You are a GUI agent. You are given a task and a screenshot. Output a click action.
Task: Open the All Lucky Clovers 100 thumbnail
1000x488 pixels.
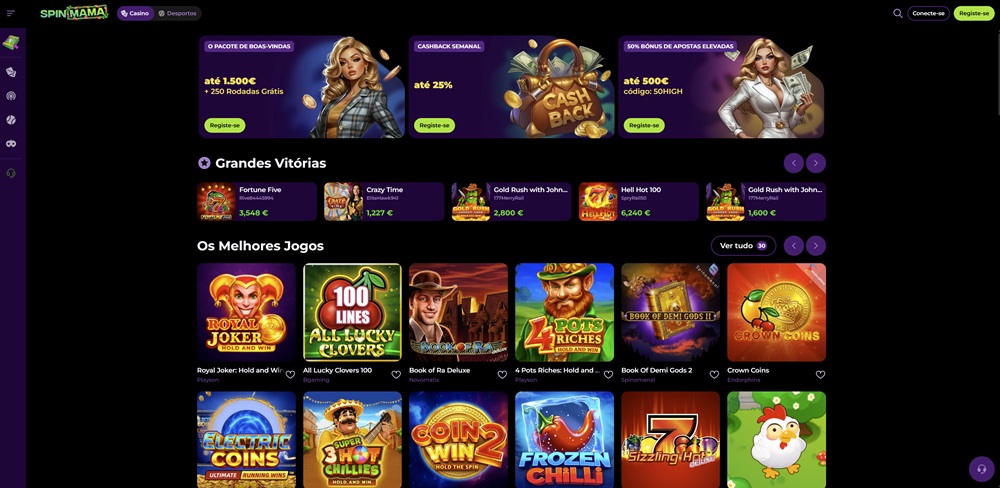(352, 313)
